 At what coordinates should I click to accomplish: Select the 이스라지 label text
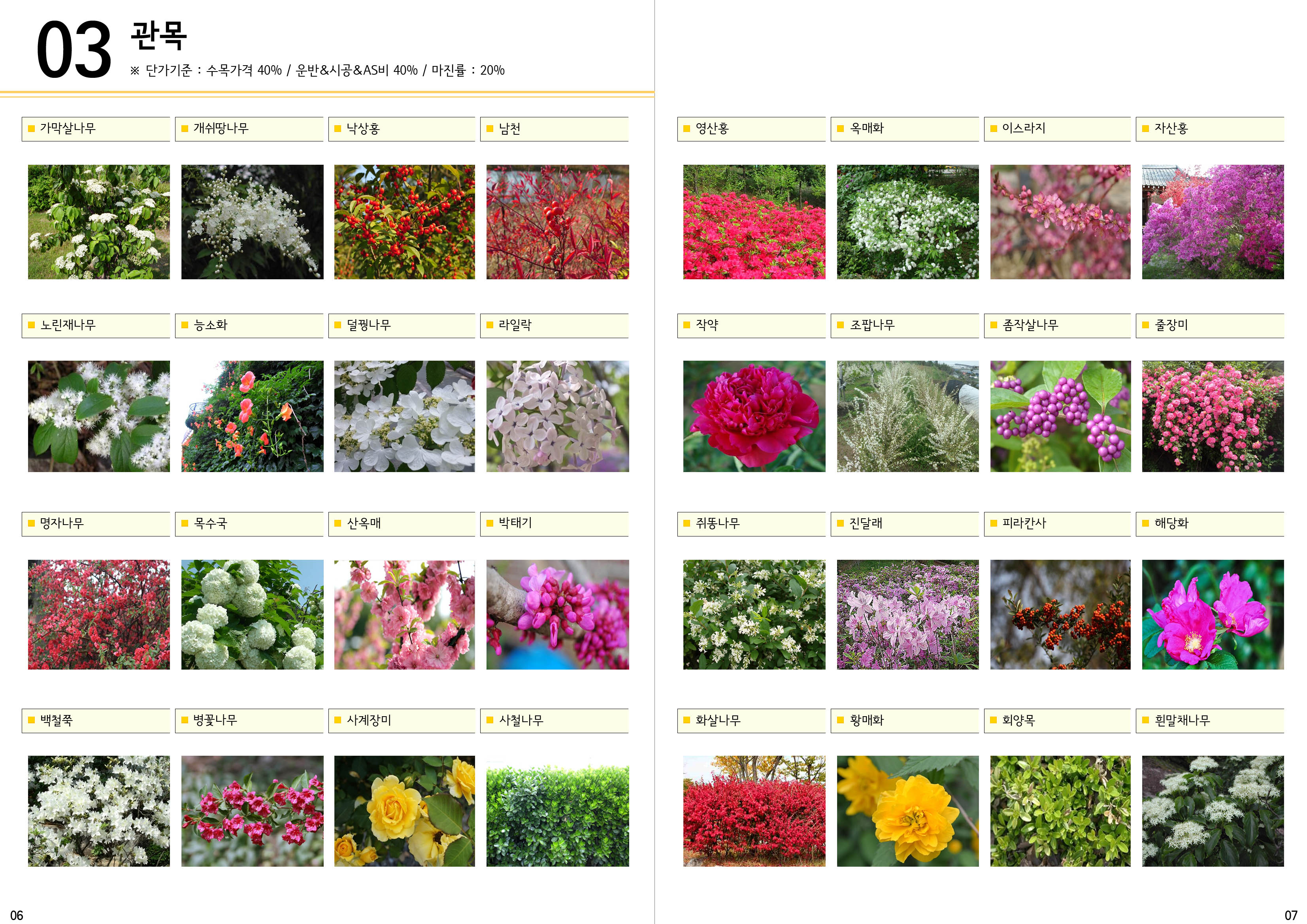[1024, 128]
